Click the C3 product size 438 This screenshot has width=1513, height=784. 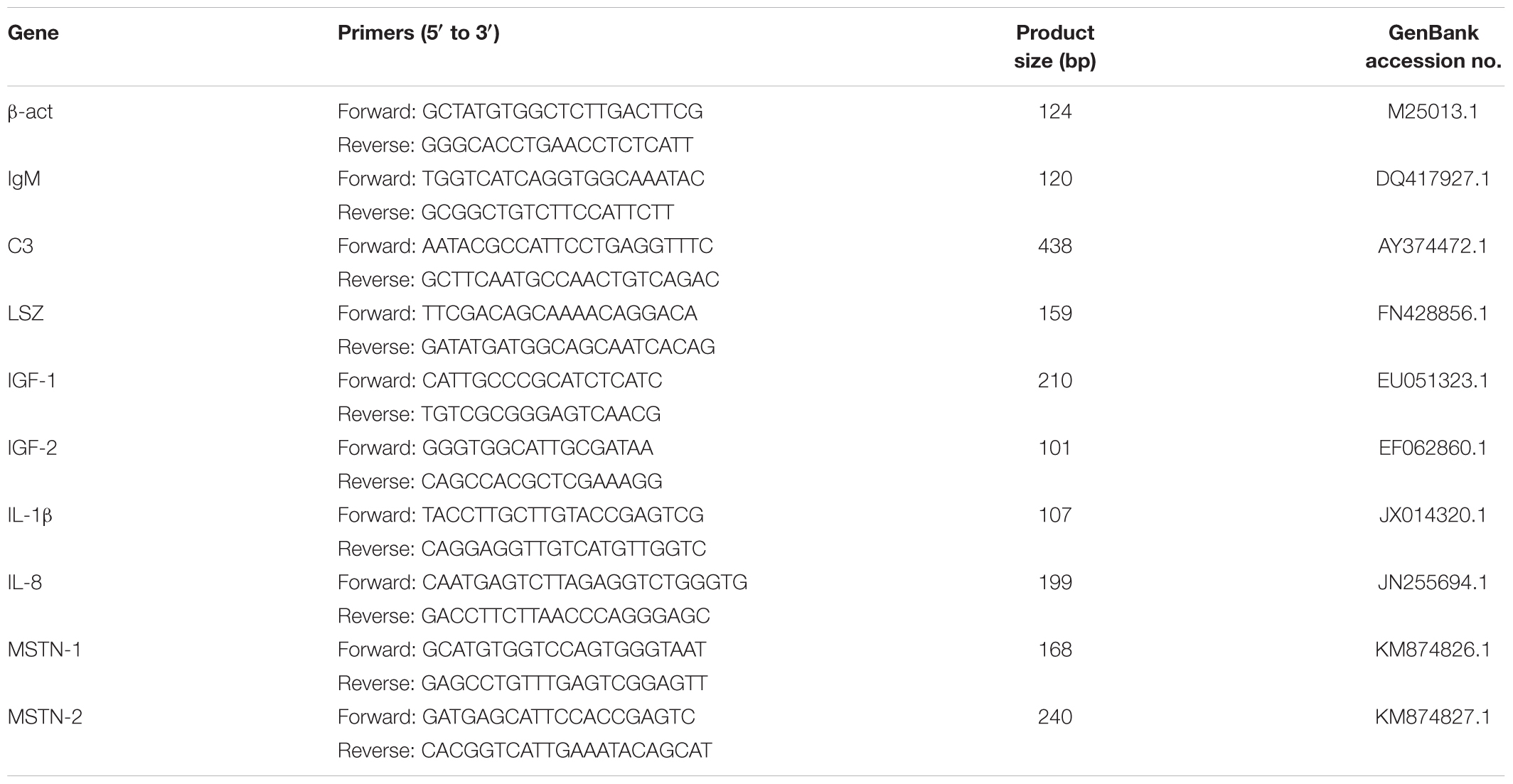click(1055, 246)
